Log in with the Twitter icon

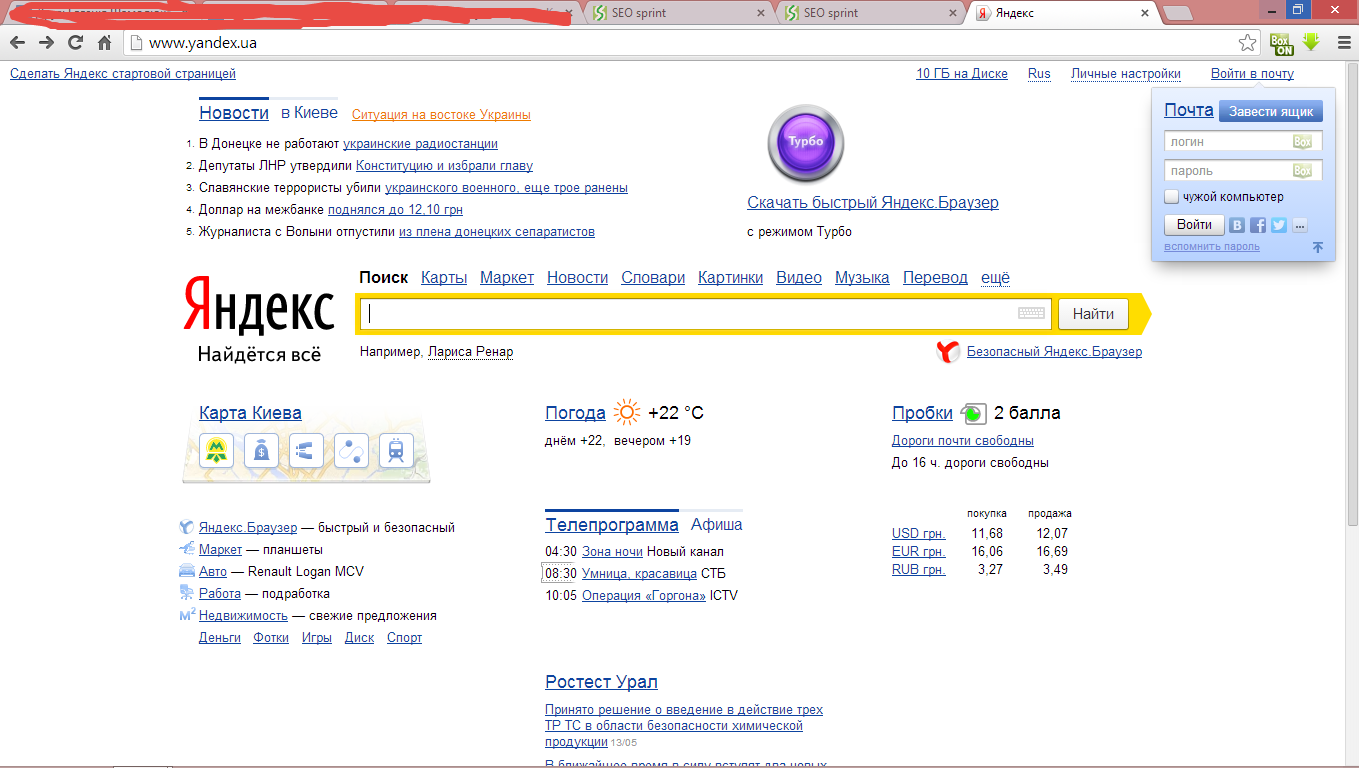point(1279,225)
